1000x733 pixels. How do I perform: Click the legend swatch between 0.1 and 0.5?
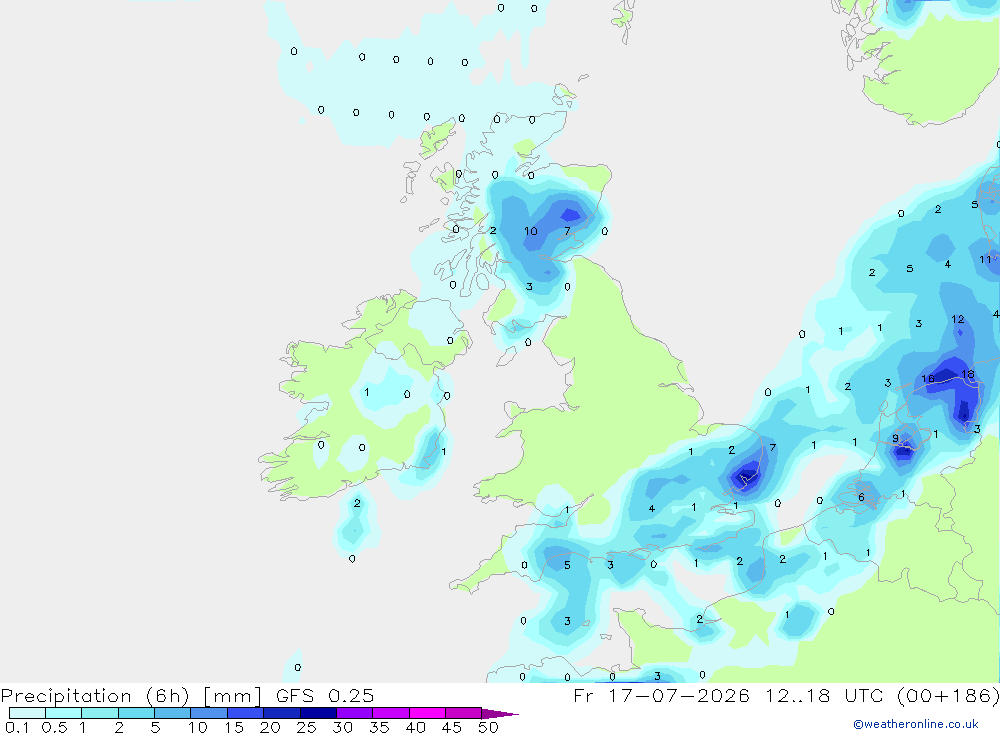pos(27,713)
